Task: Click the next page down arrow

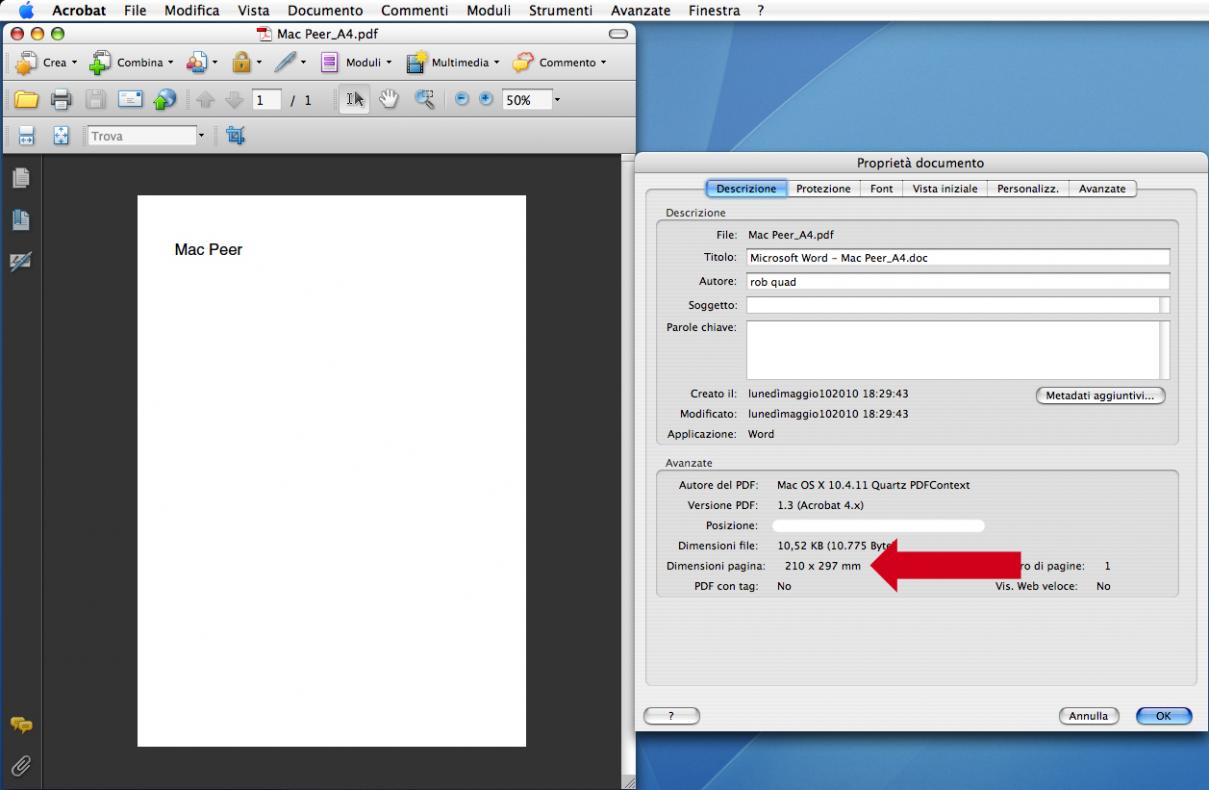Action: (234, 100)
